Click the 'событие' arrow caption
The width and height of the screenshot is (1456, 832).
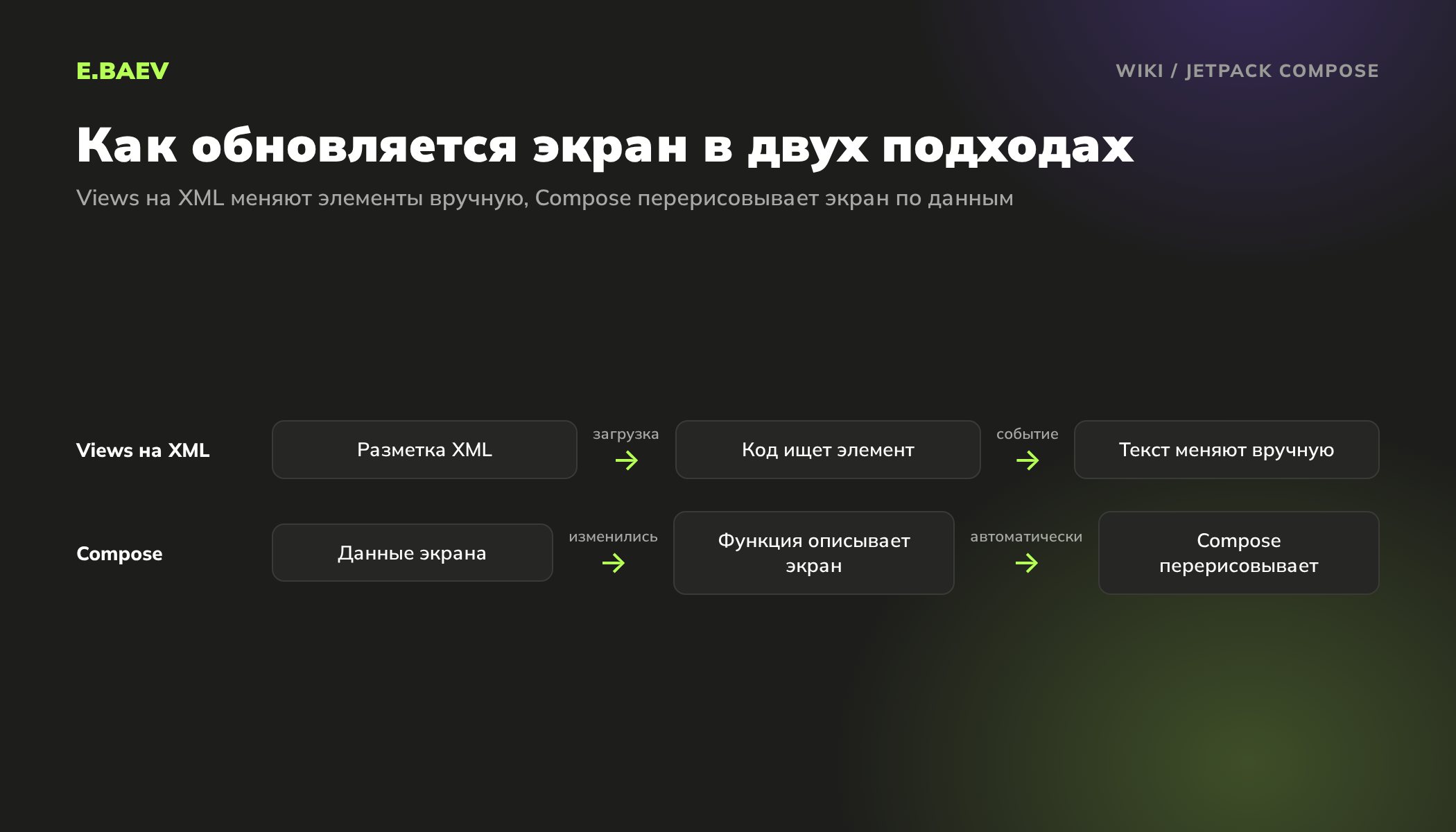(x=1028, y=434)
